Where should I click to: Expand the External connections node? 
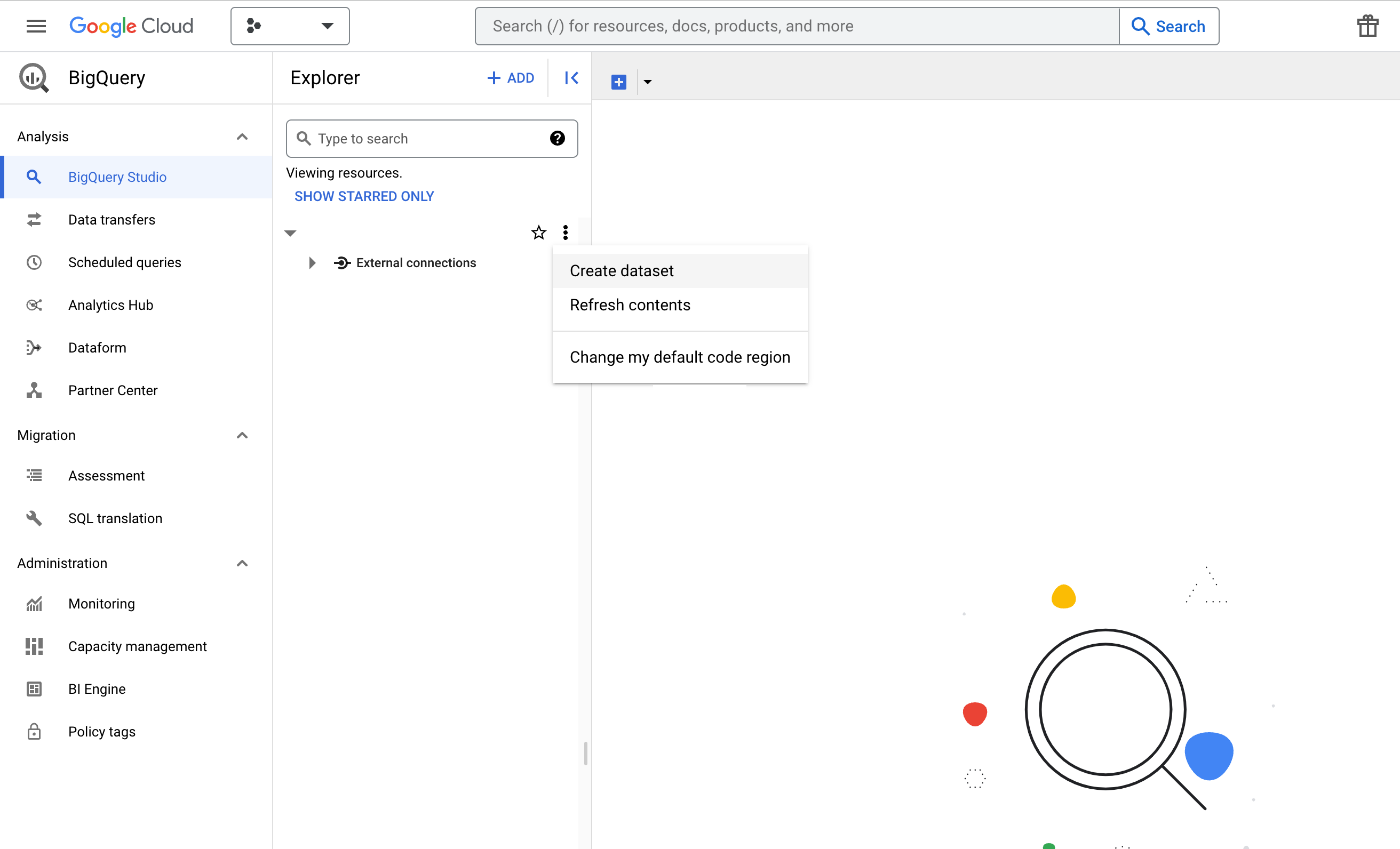tap(312, 262)
